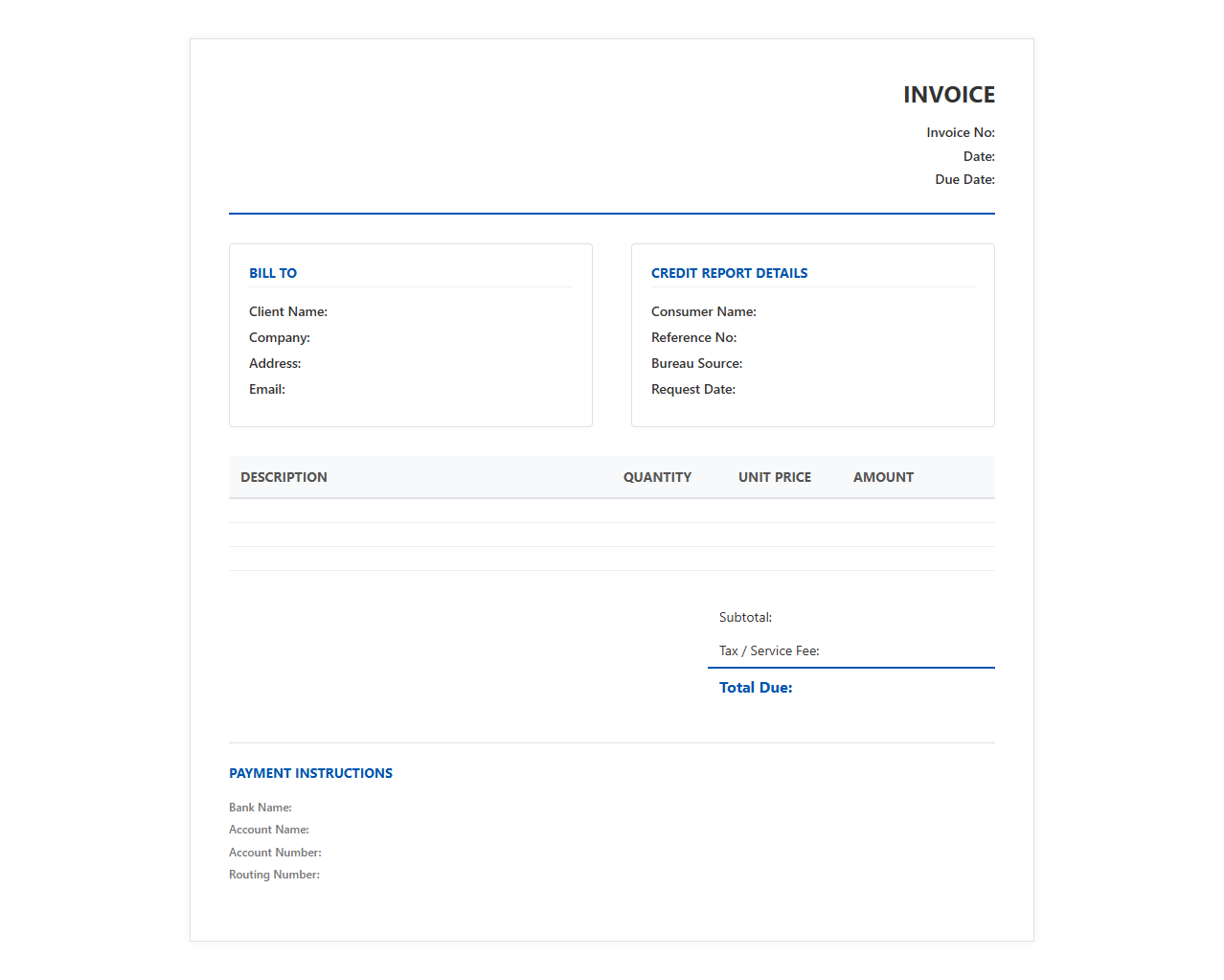1224x980 pixels.
Task: Click the 'Tax / Service Fee:' label
Action: (769, 651)
